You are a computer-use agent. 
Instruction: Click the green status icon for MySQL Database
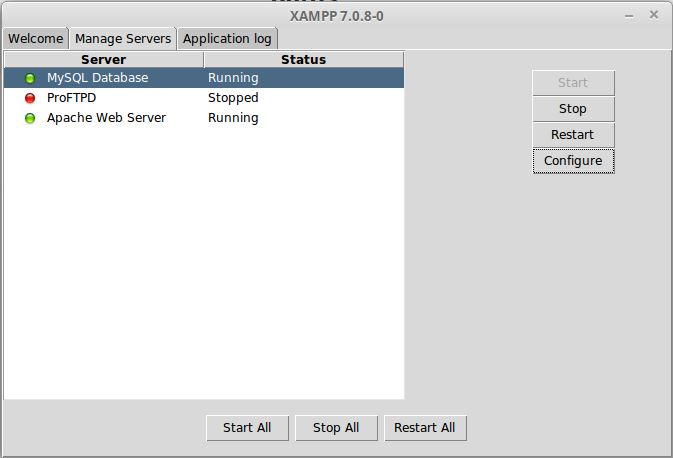pos(30,78)
